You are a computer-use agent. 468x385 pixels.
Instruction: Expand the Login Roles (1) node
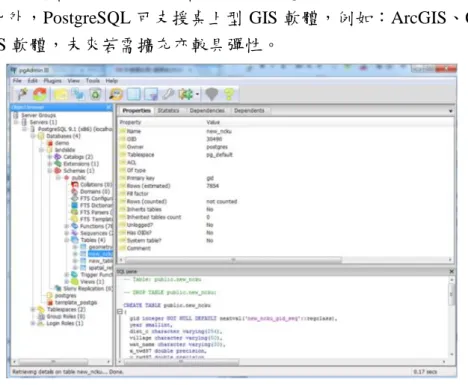(33, 323)
